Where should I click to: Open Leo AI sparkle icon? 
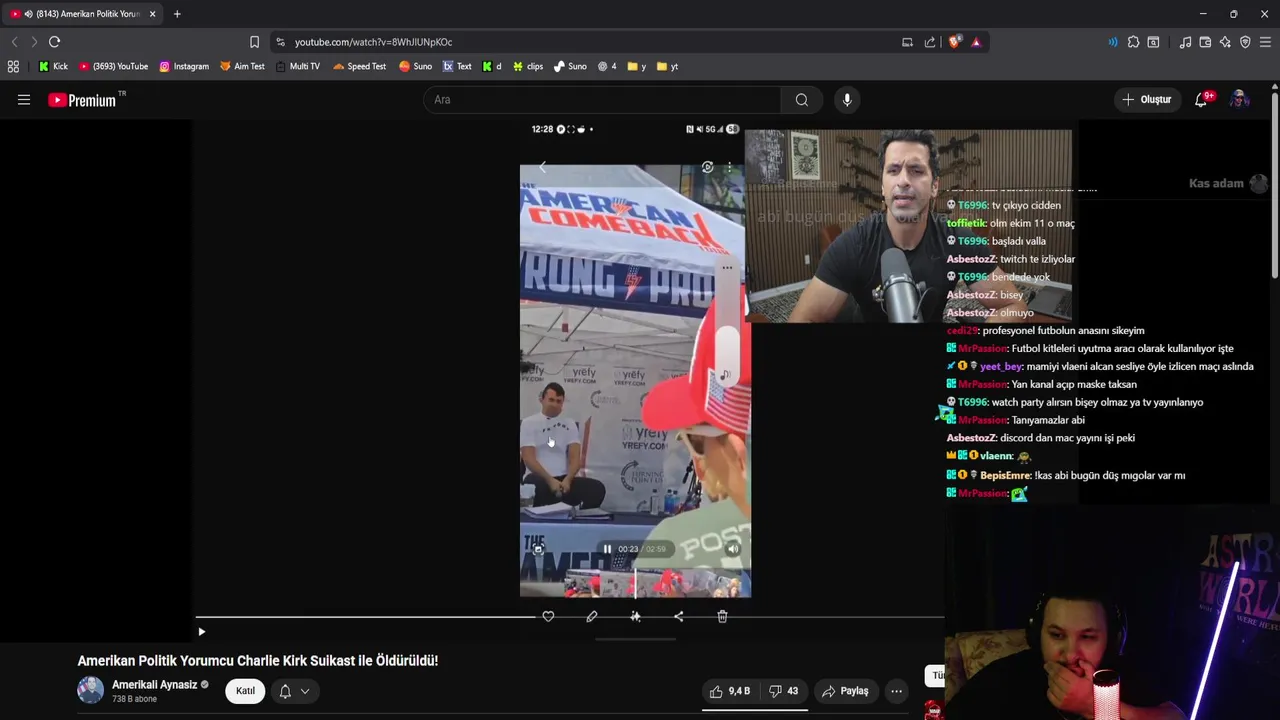(x=1225, y=42)
